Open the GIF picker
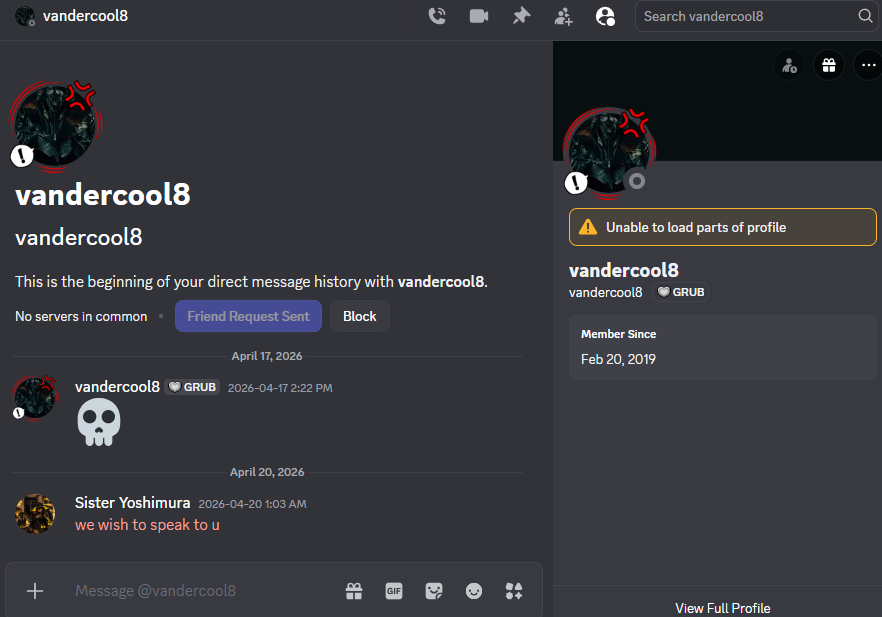This screenshot has height=617, width=882. pyautogui.click(x=394, y=591)
